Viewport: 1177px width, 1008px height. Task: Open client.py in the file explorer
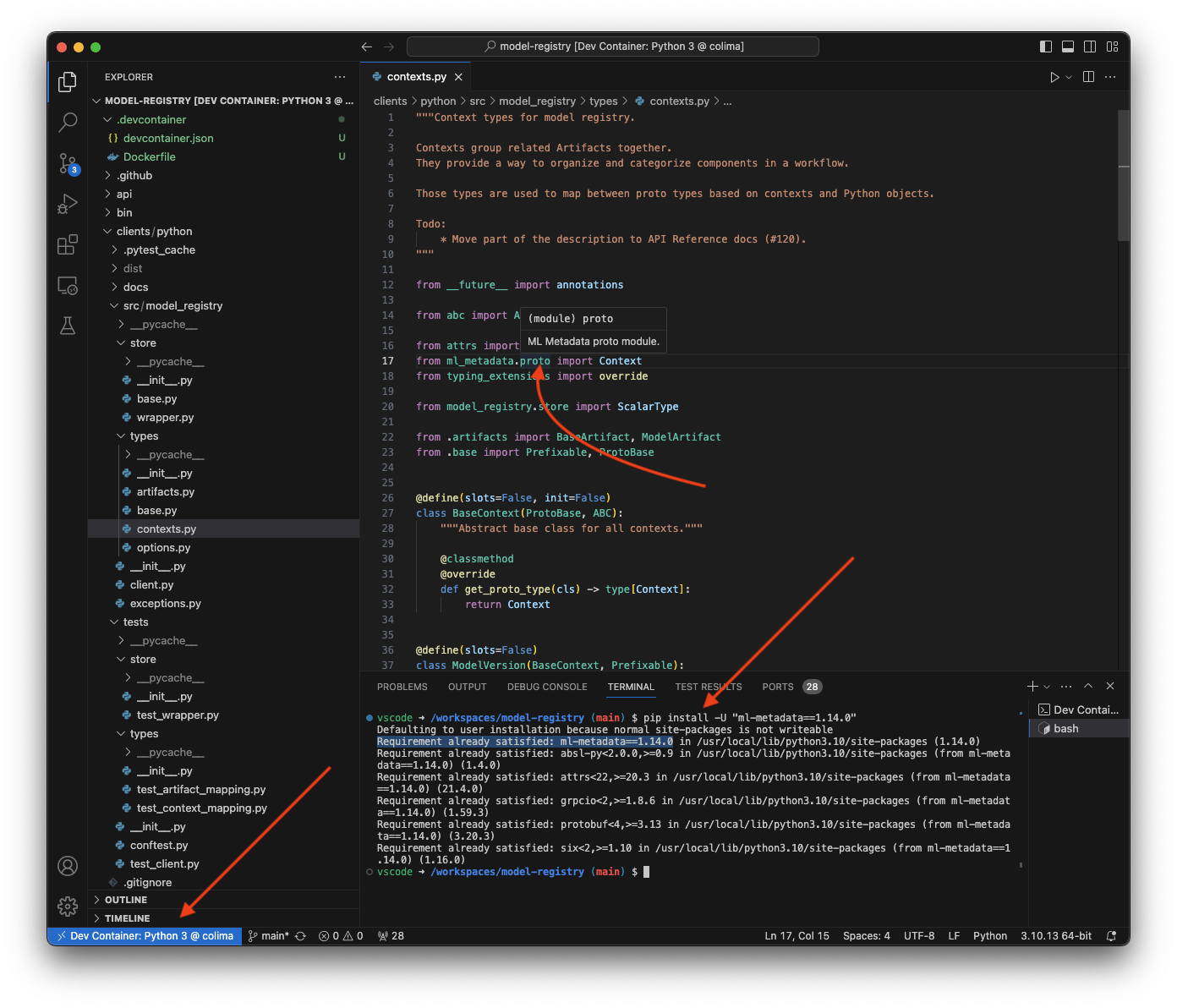[151, 584]
